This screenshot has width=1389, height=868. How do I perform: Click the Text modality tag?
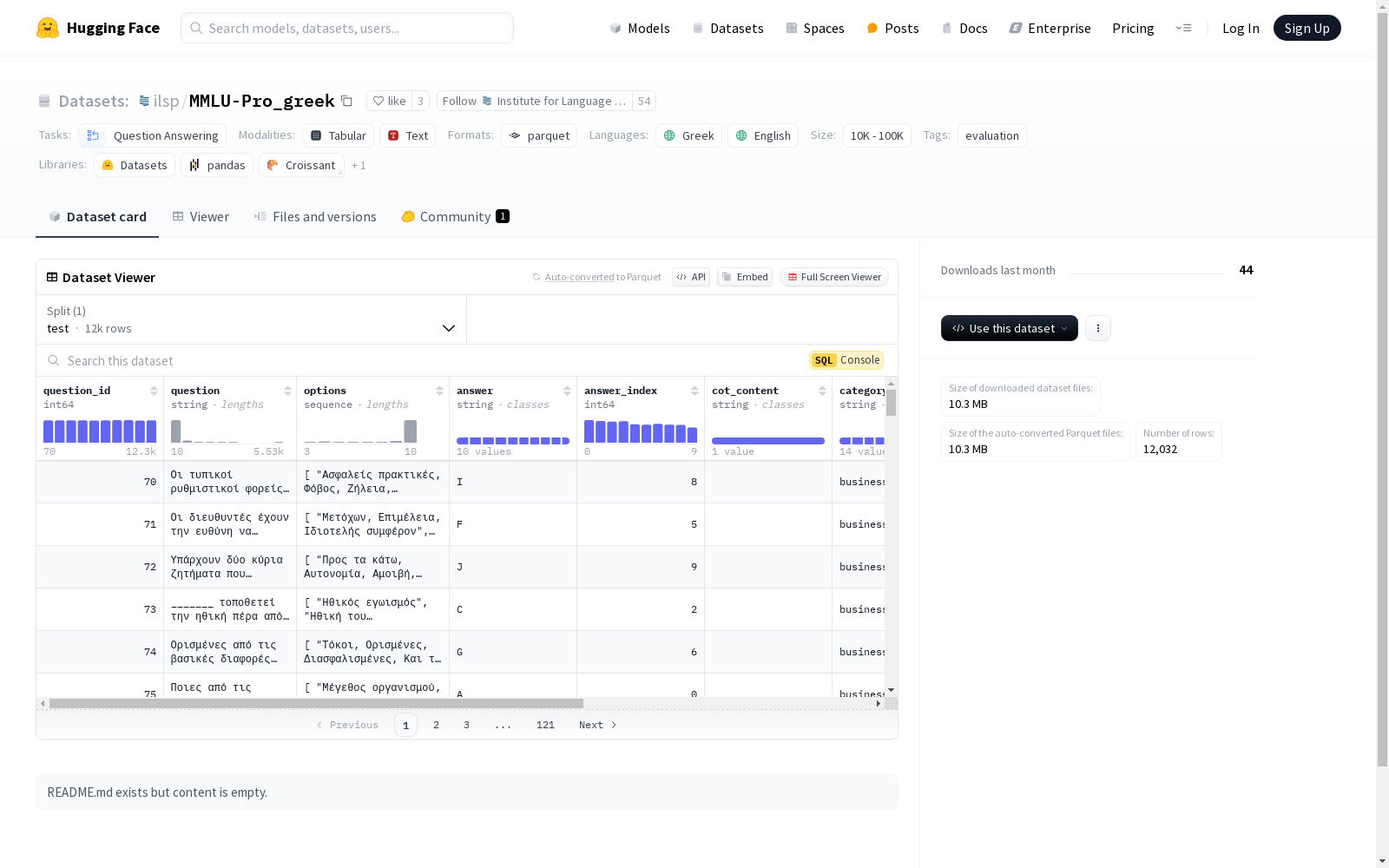(x=407, y=135)
